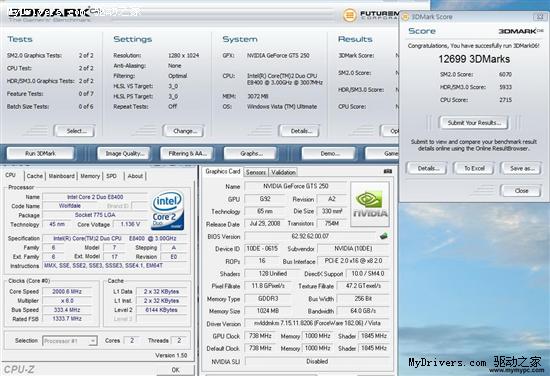Switch to the CPU tab in CPU-Z
Viewport: 550px width, 376px height.
pyautogui.click(x=10, y=175)
